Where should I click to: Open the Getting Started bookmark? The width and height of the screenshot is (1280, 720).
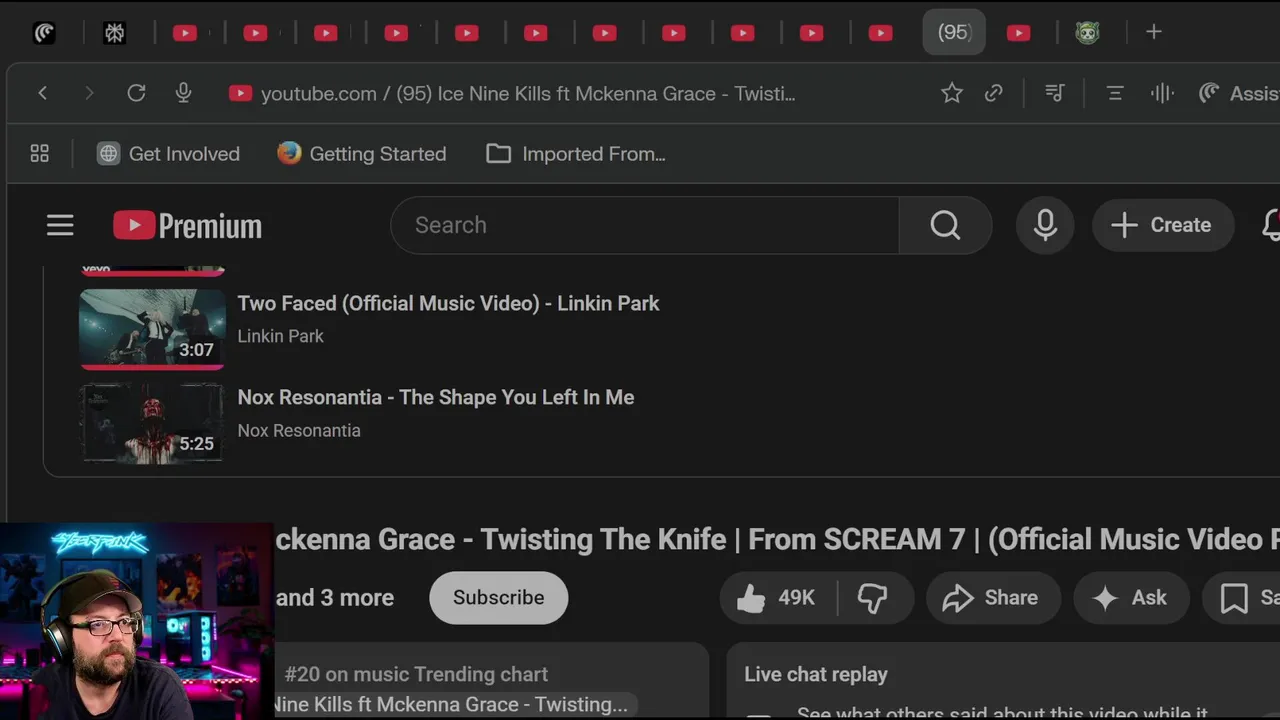[x=362, y=153]
